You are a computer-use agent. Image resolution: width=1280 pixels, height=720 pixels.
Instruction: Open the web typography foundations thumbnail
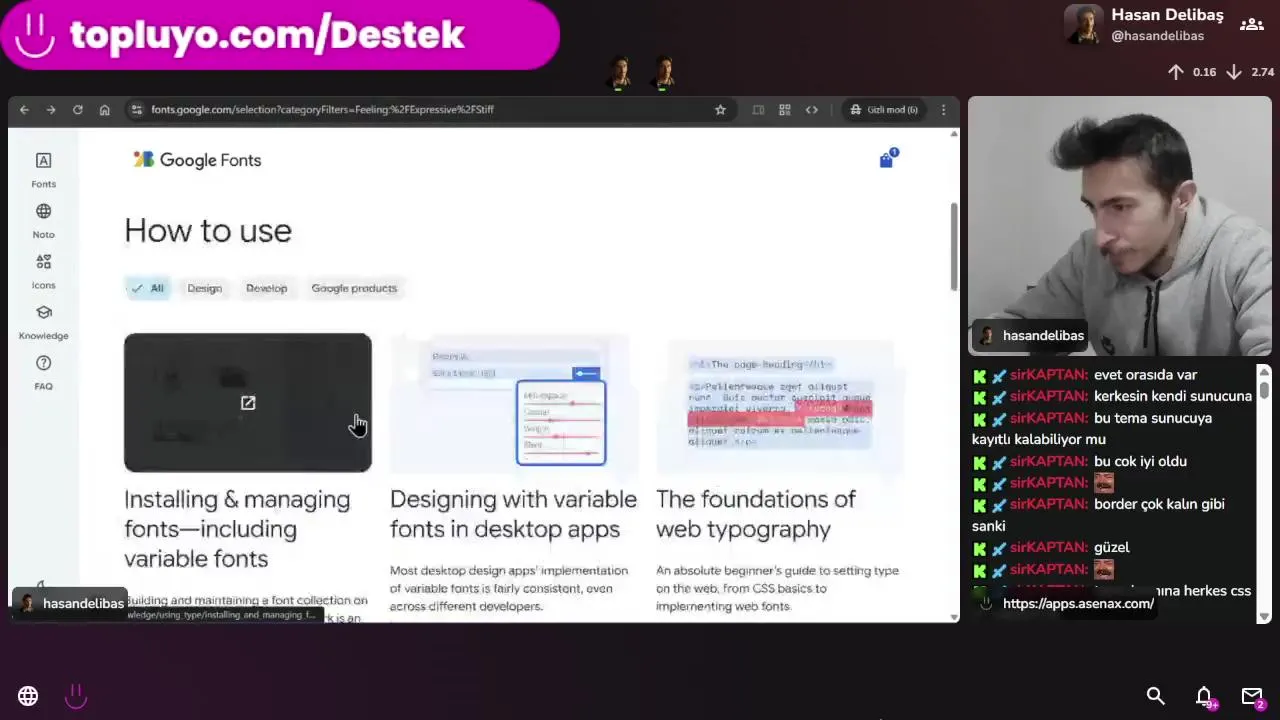[779, 402]
